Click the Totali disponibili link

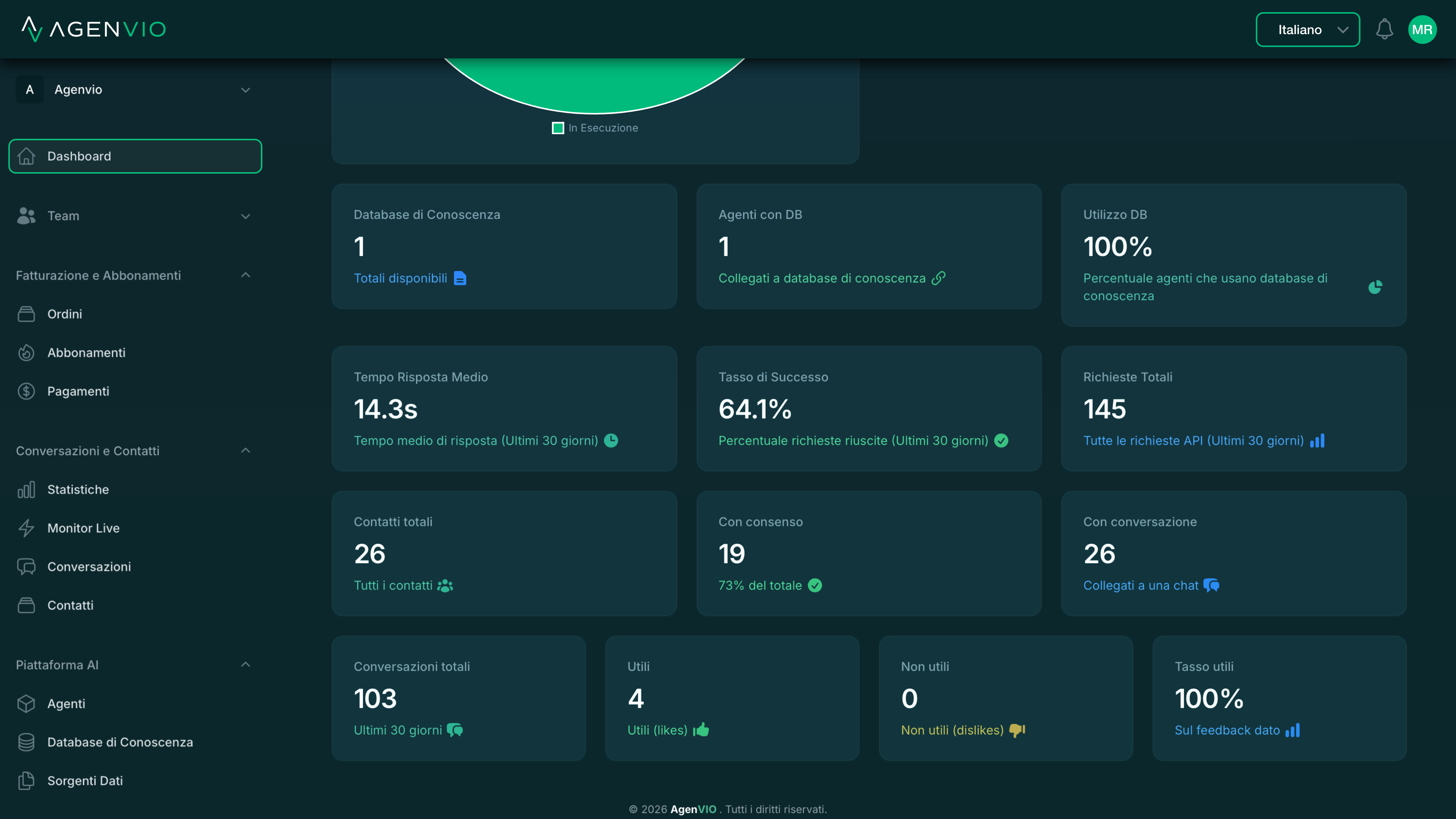[401, 278]
